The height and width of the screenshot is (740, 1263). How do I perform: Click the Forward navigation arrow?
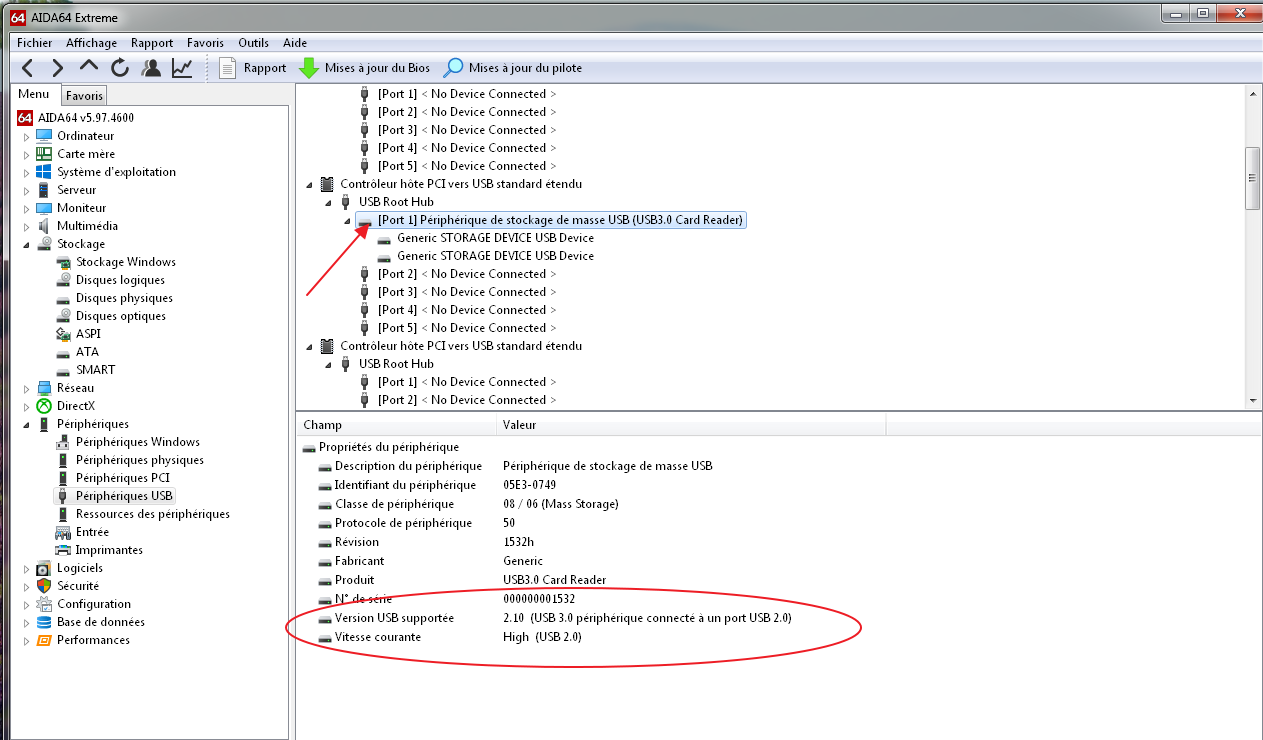tap(58, 68)
